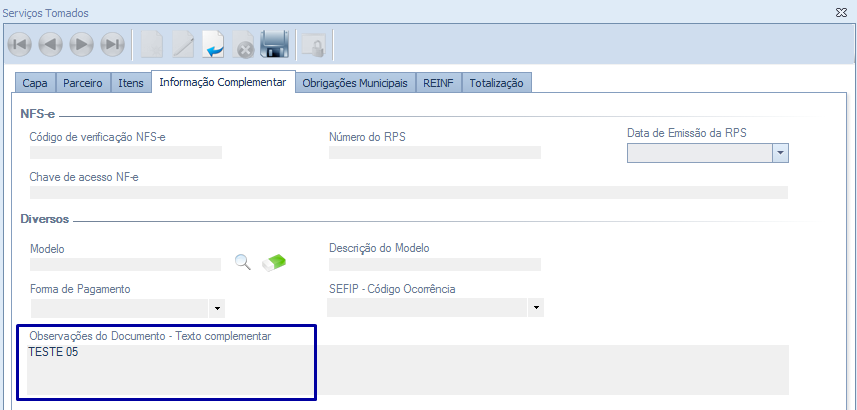Go to the next record
Viewport: 857px width, 410px height.
[81, 45]
